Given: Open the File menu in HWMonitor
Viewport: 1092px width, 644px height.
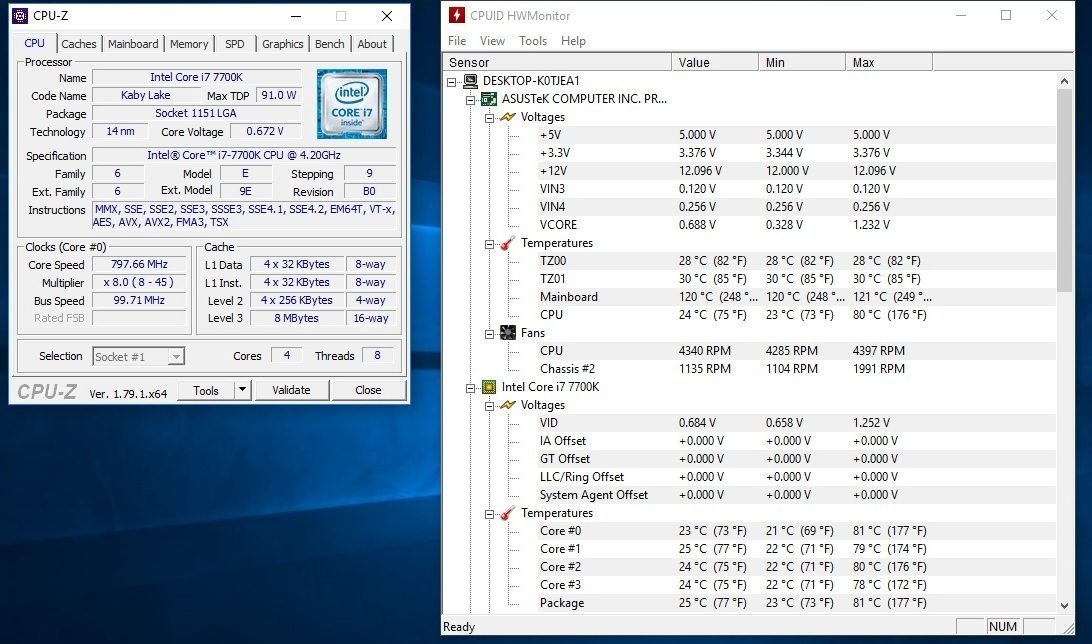Looking at the screenshot, I should pyautogui.click(x=457, y=40).
